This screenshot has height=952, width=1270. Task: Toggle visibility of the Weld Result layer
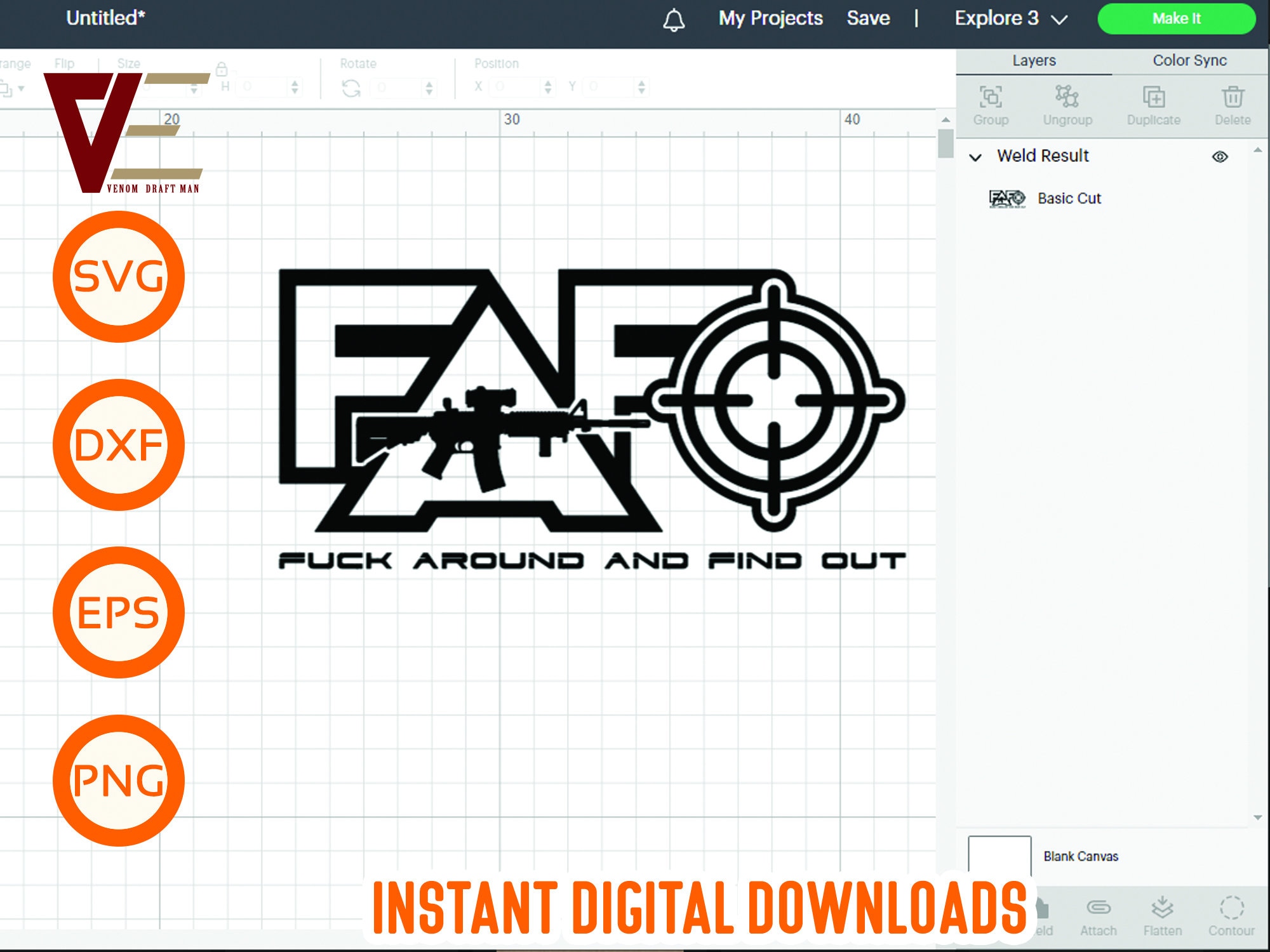(1221, 155)
